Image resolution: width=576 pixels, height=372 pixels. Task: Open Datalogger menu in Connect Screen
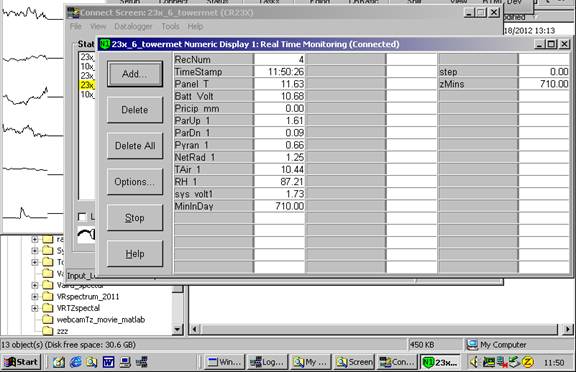pyautogui.click(x=133, y=26)
